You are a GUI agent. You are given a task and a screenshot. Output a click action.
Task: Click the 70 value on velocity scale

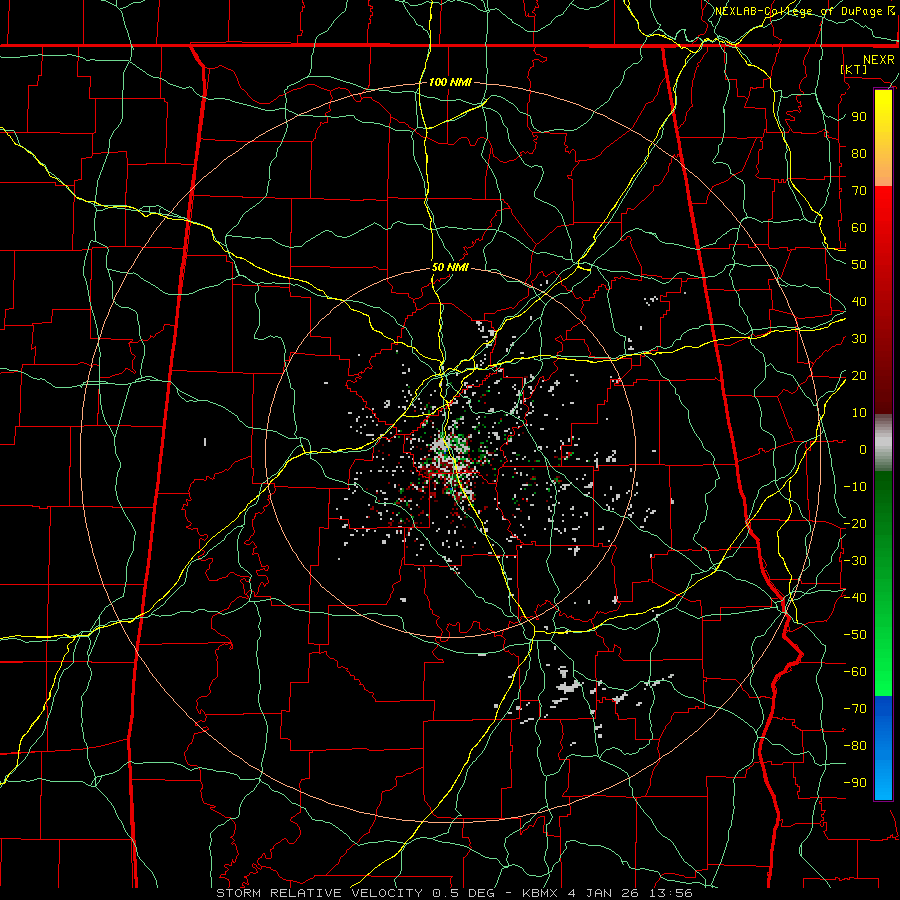click(x=859, y=191)
